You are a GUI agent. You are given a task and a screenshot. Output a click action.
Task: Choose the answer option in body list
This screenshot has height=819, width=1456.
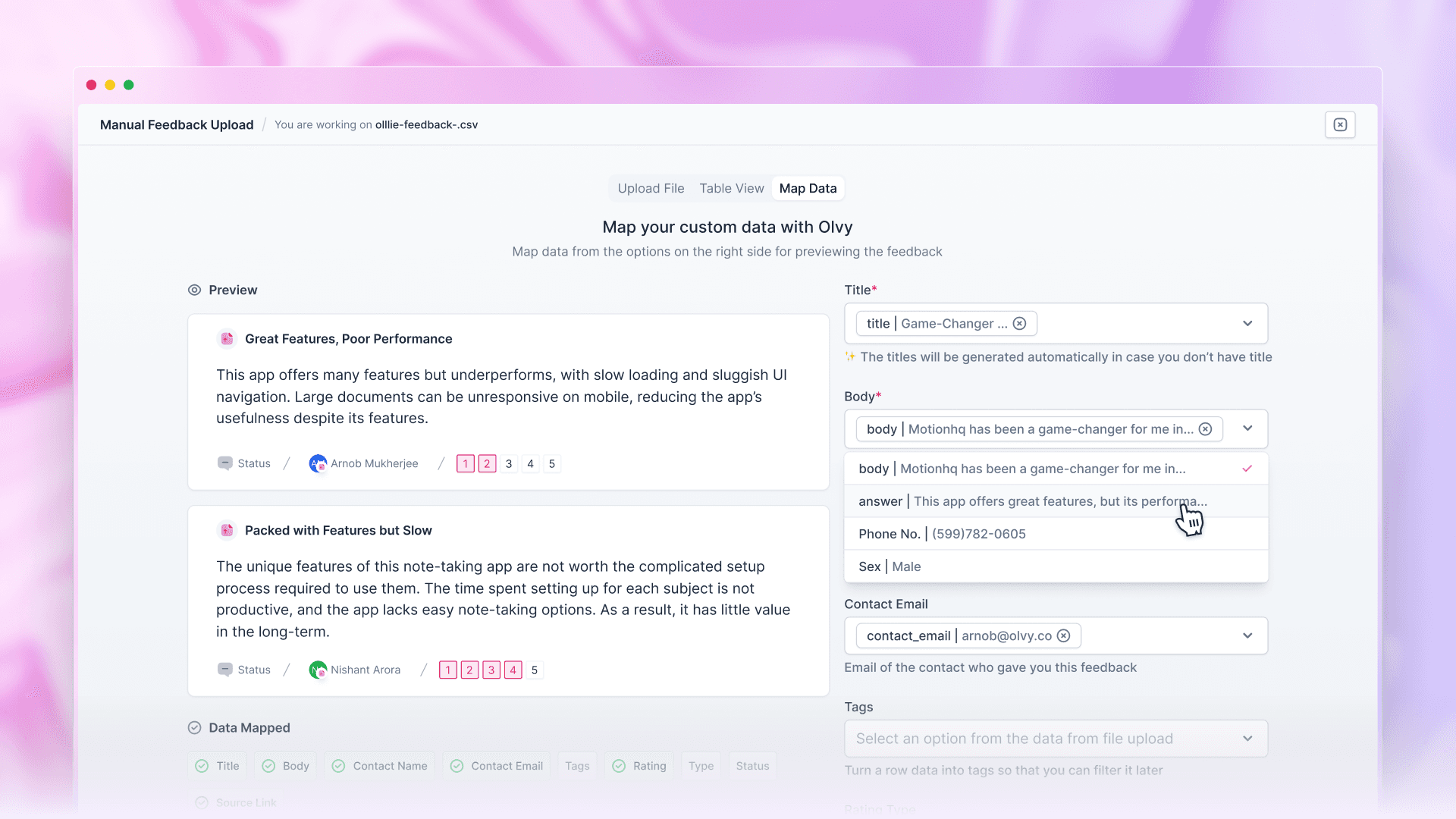[1031, 501]
